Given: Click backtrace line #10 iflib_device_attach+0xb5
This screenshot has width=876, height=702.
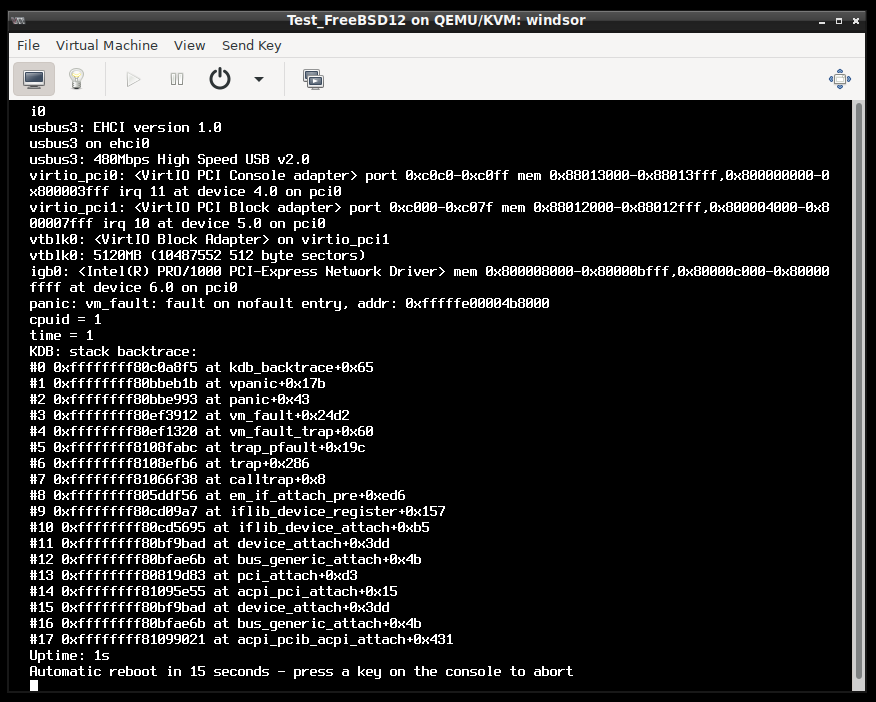Looking at the screenshot, I should click(229, 528).
